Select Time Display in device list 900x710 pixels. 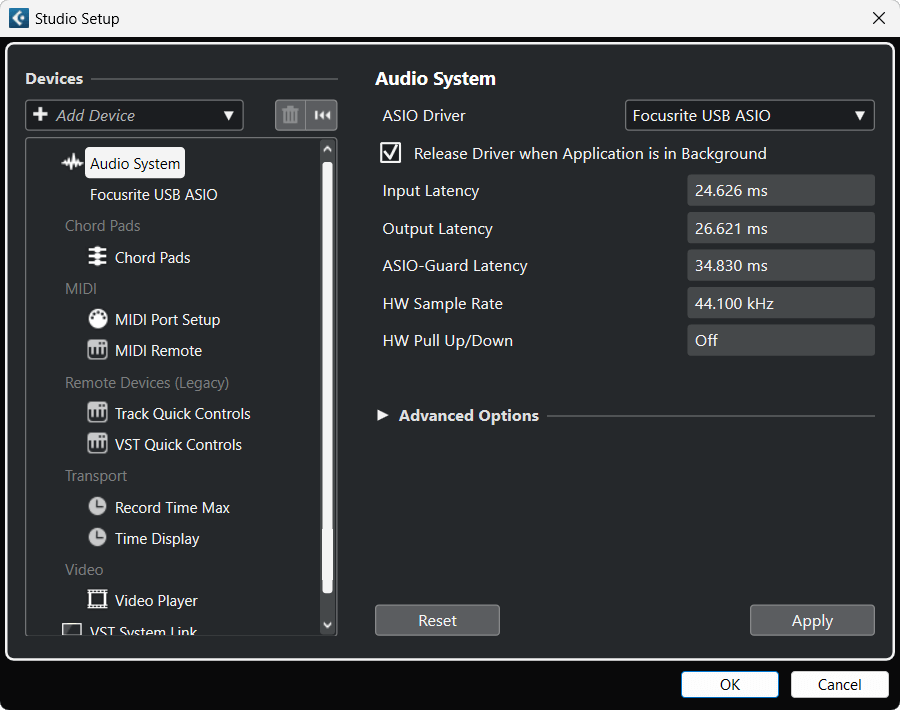(x=157, y=538)
